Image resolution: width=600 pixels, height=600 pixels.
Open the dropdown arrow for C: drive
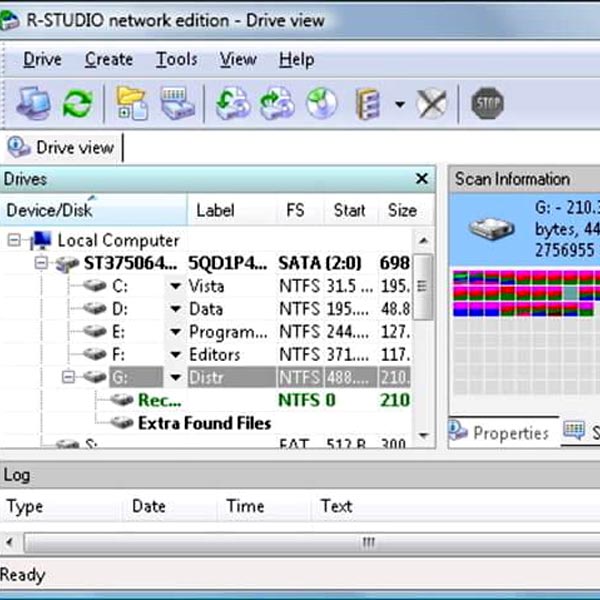coord(176,286)
